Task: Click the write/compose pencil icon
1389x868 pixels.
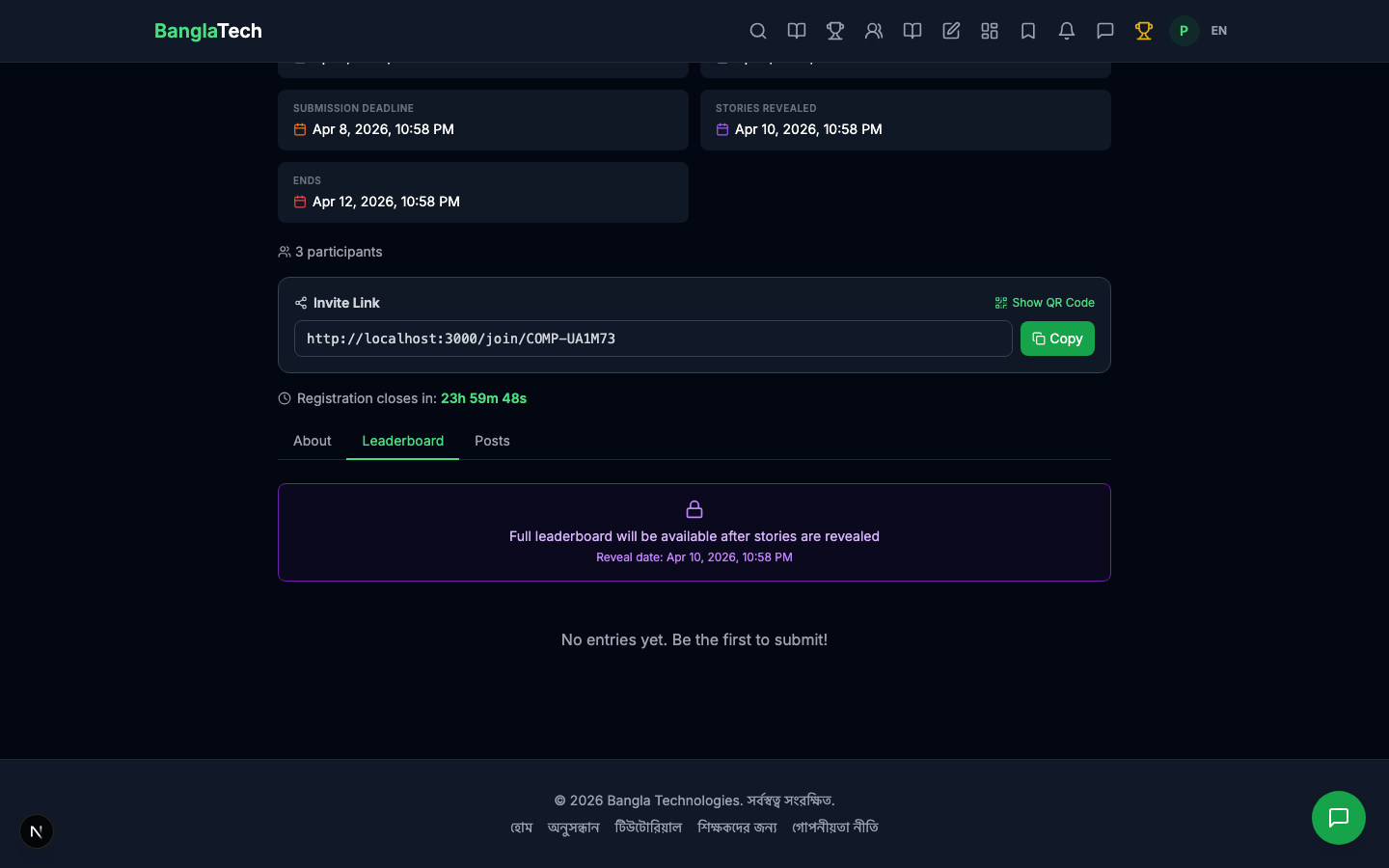Action: tap(951, 31)
